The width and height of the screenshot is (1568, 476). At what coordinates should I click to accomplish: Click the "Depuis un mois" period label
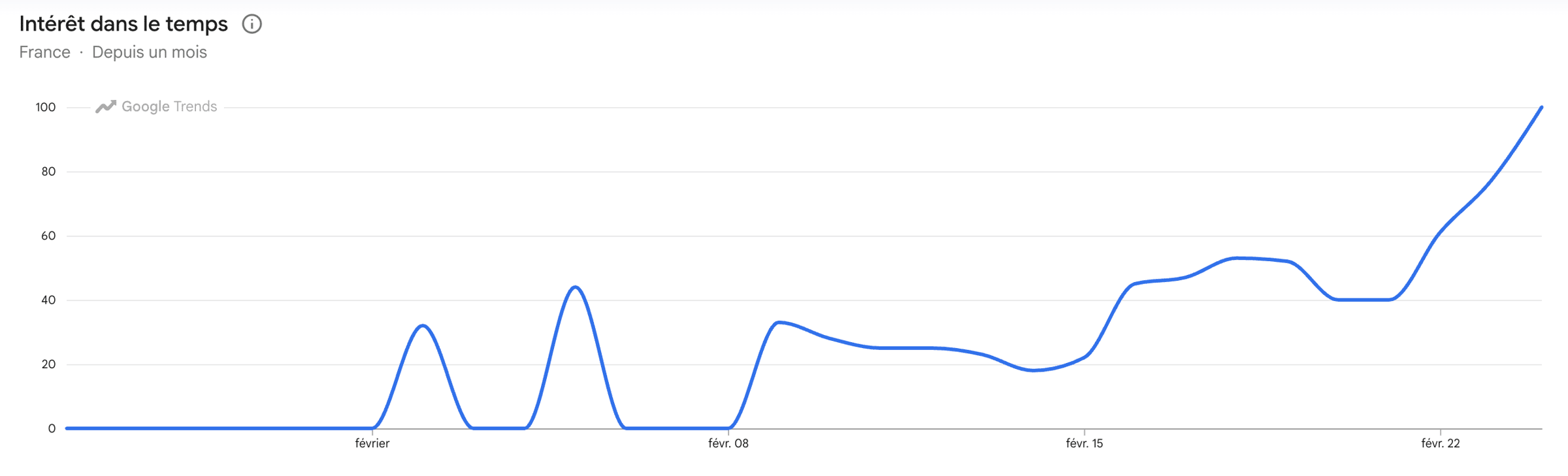(x=150, y=52)
